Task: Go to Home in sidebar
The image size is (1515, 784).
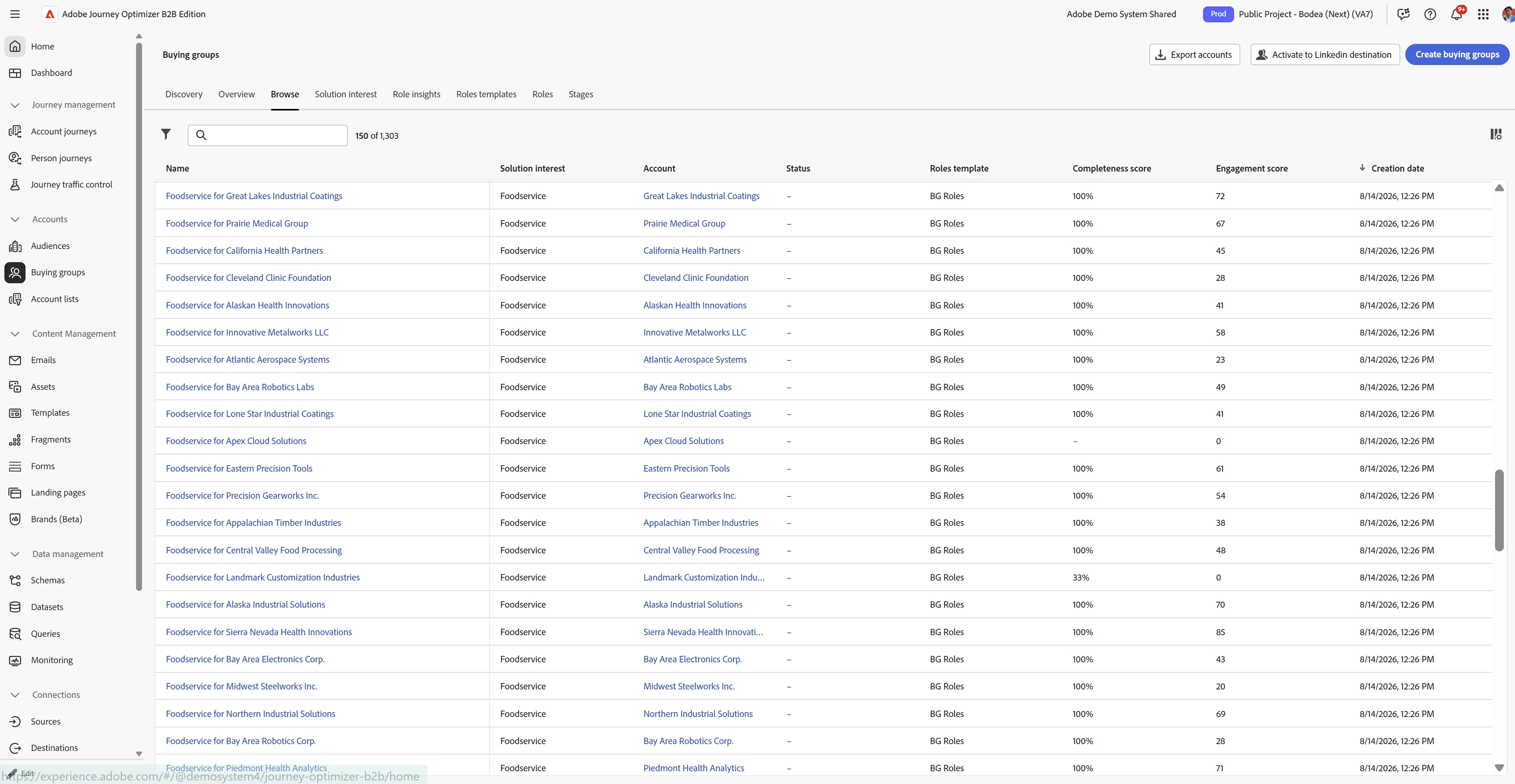Action: pyautogui.click(x=42, y=46)
